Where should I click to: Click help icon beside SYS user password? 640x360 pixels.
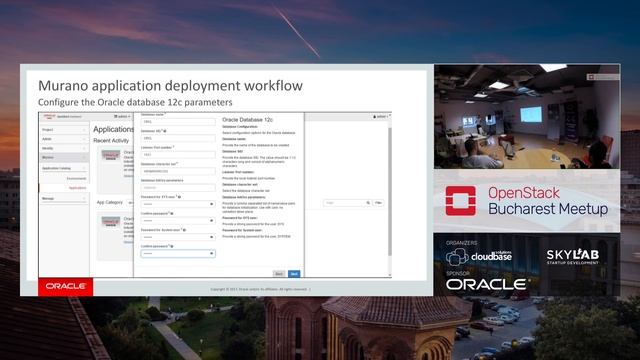[180, 197]
